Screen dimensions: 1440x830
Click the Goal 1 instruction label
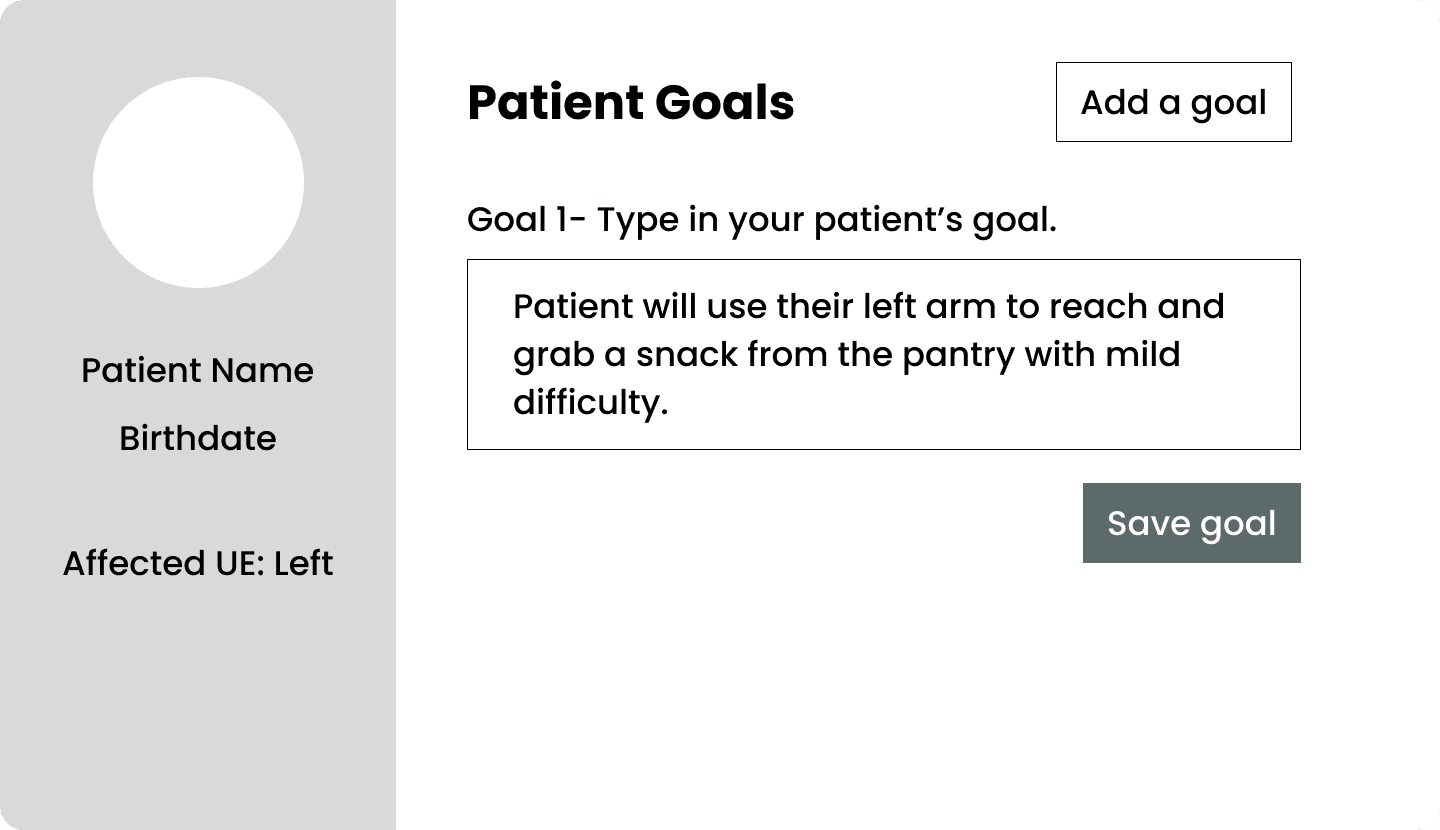pyautogui.click(x=761, y=219)
